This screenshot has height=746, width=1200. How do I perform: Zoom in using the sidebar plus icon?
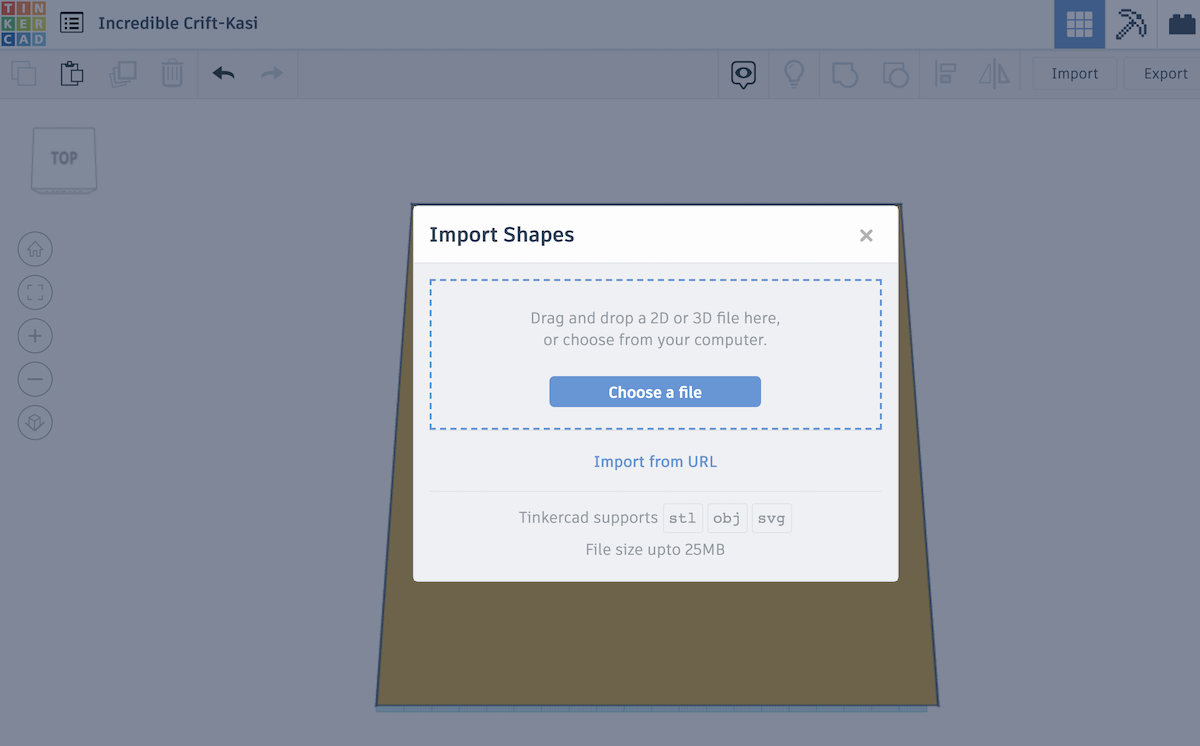point(35,336)
